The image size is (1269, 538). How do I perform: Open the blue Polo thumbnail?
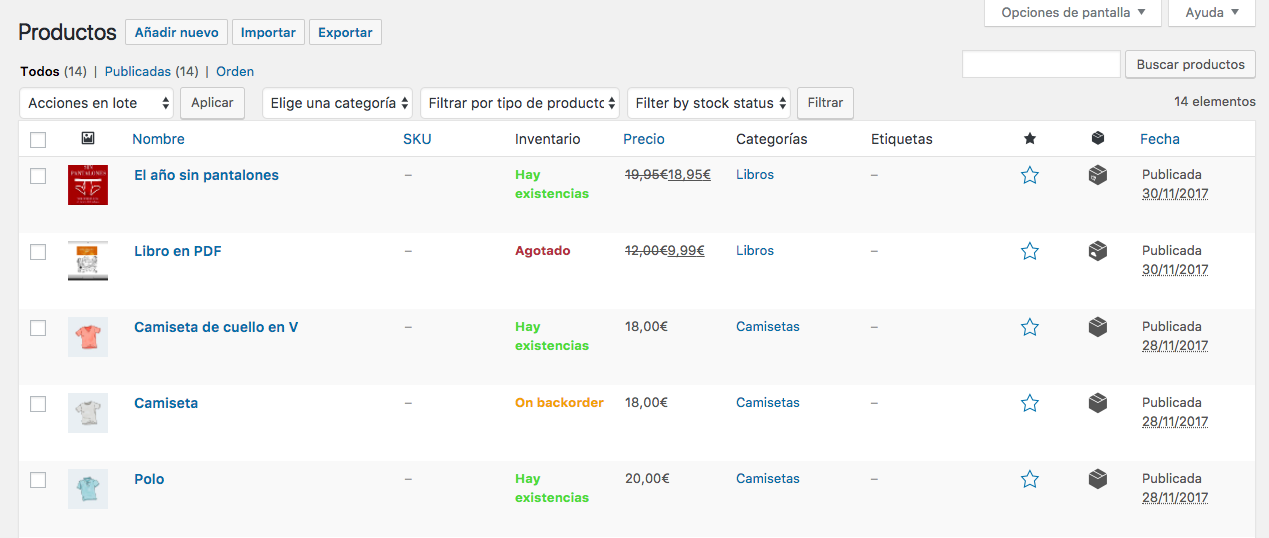pyautogui.click(x=88, y=489)
